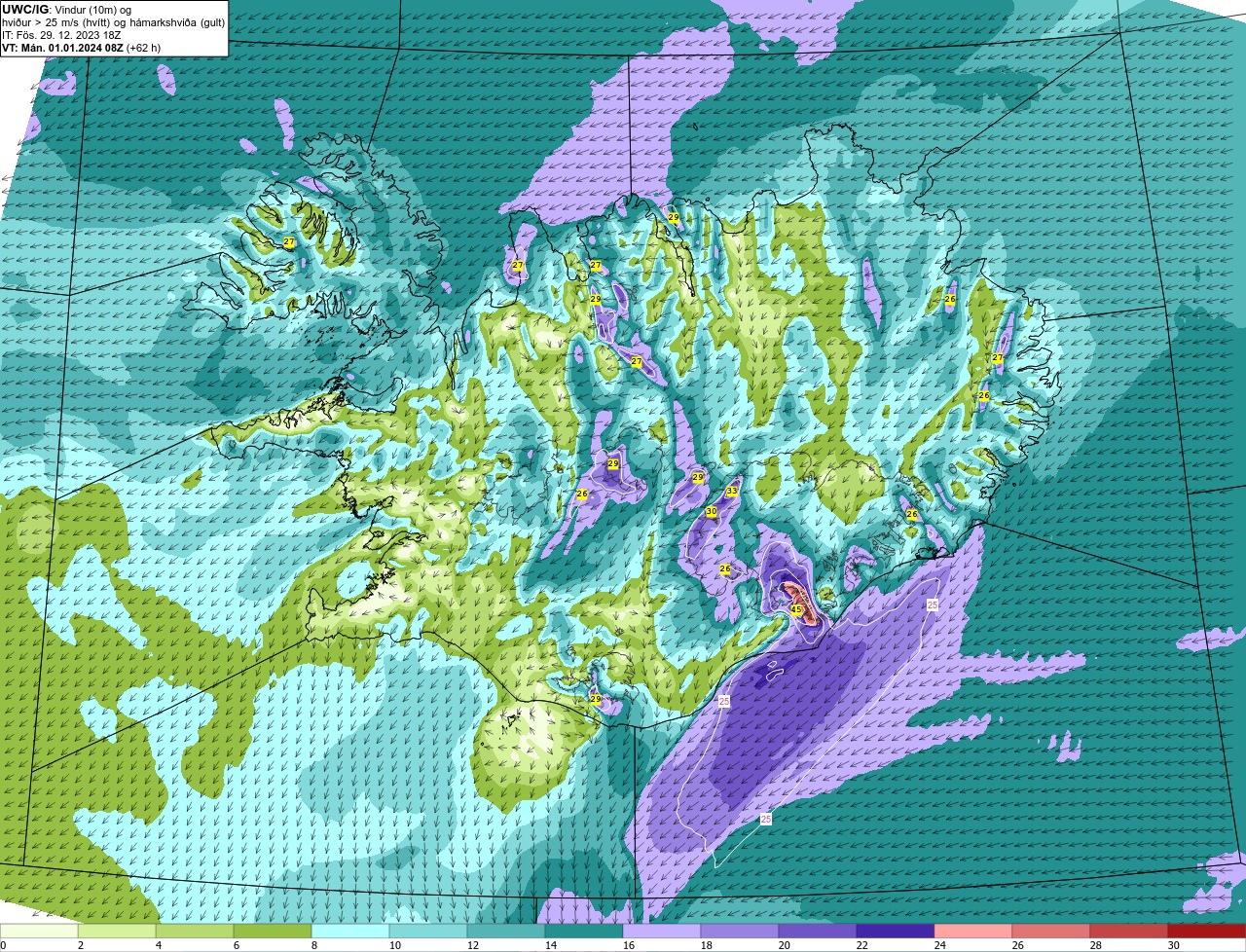Pick the dark red above-30 m/s swatch
This screenshot has width=1246, height=952.
coord(1207,931)
